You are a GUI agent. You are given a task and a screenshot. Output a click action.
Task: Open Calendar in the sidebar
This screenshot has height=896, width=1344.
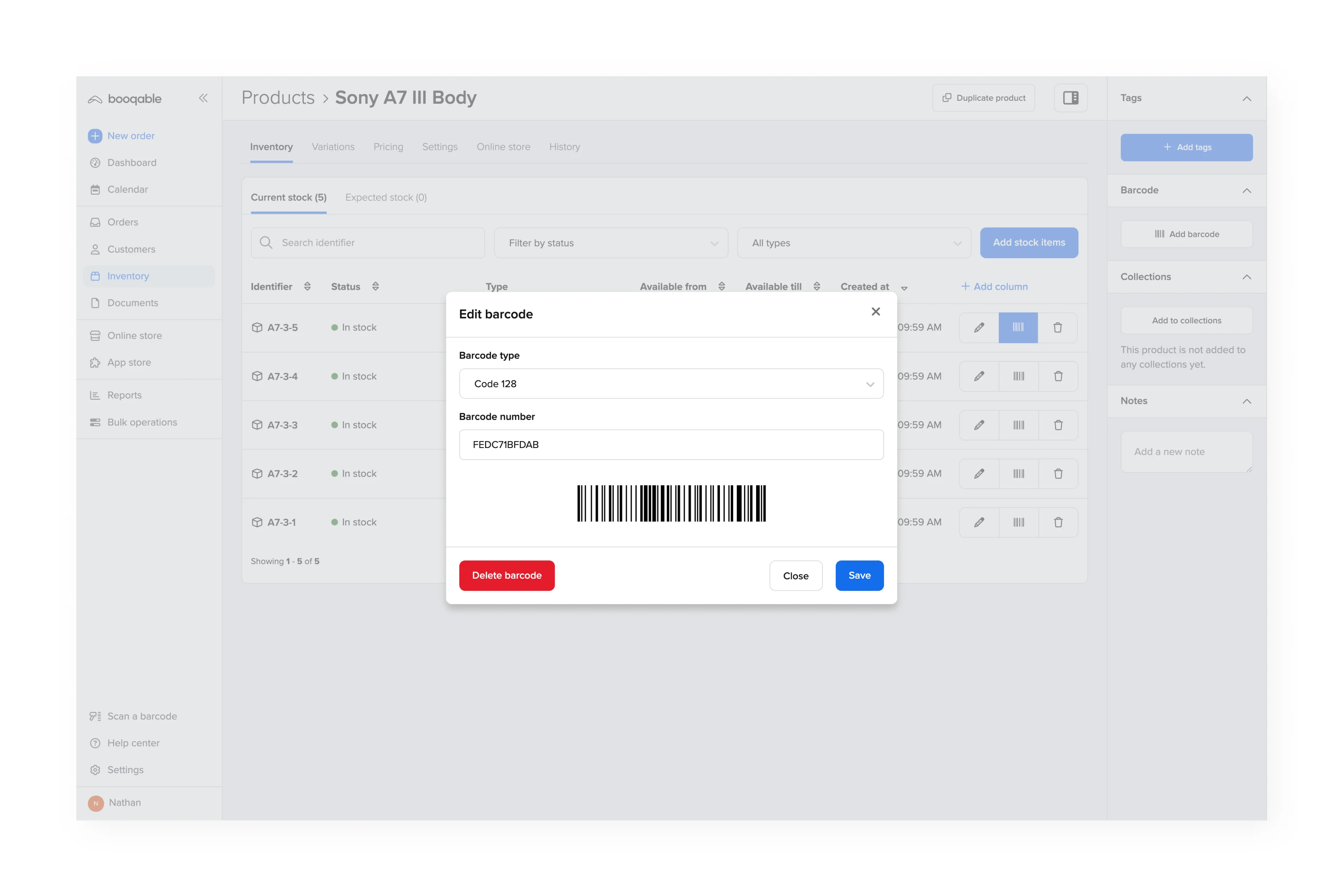(x=127, y=190)
